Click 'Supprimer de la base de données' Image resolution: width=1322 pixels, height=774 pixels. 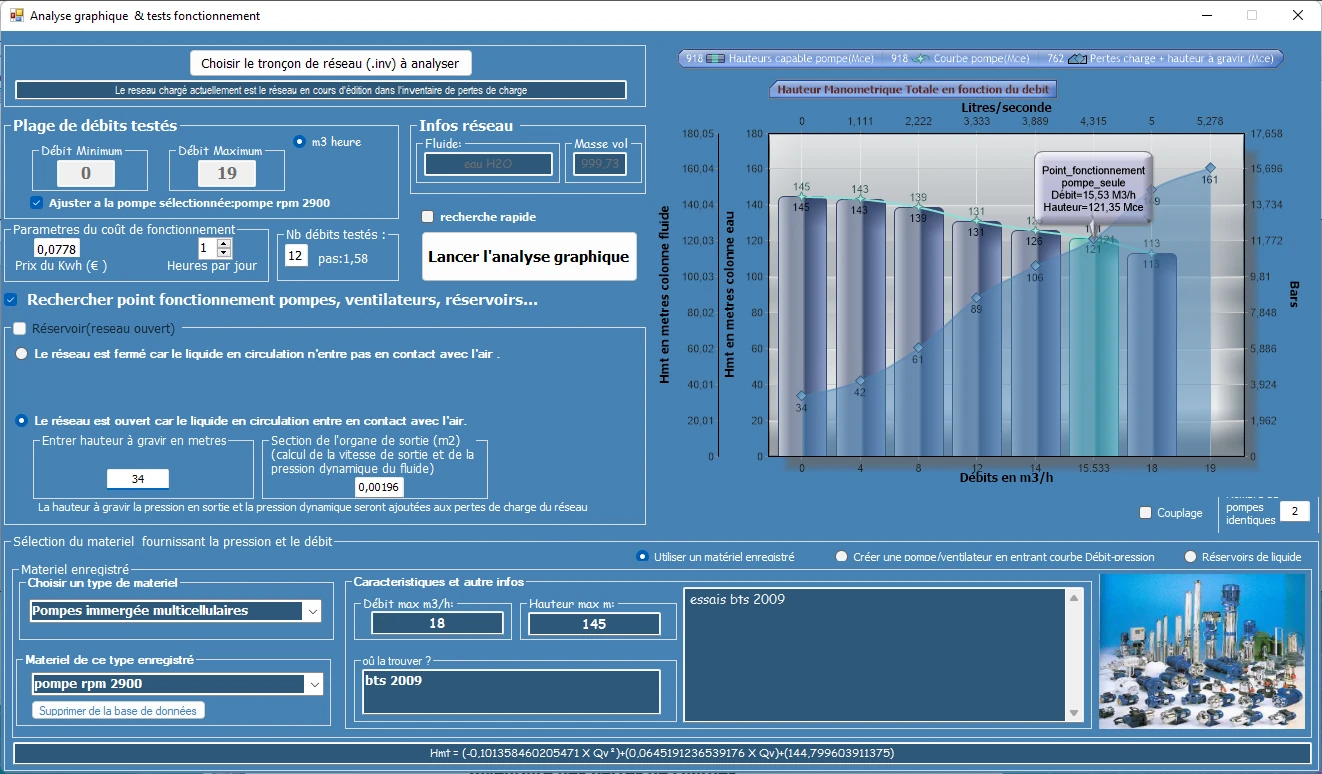[119, 711]
